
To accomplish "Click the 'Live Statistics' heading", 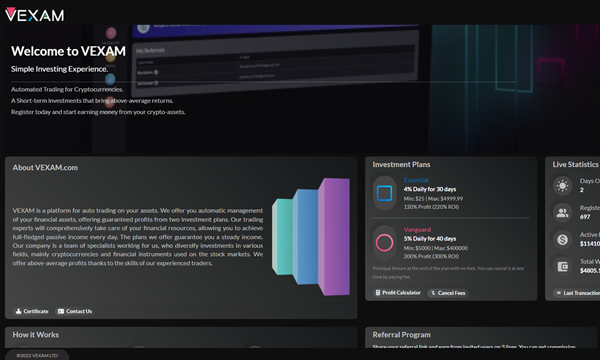I will click(576, 165).
